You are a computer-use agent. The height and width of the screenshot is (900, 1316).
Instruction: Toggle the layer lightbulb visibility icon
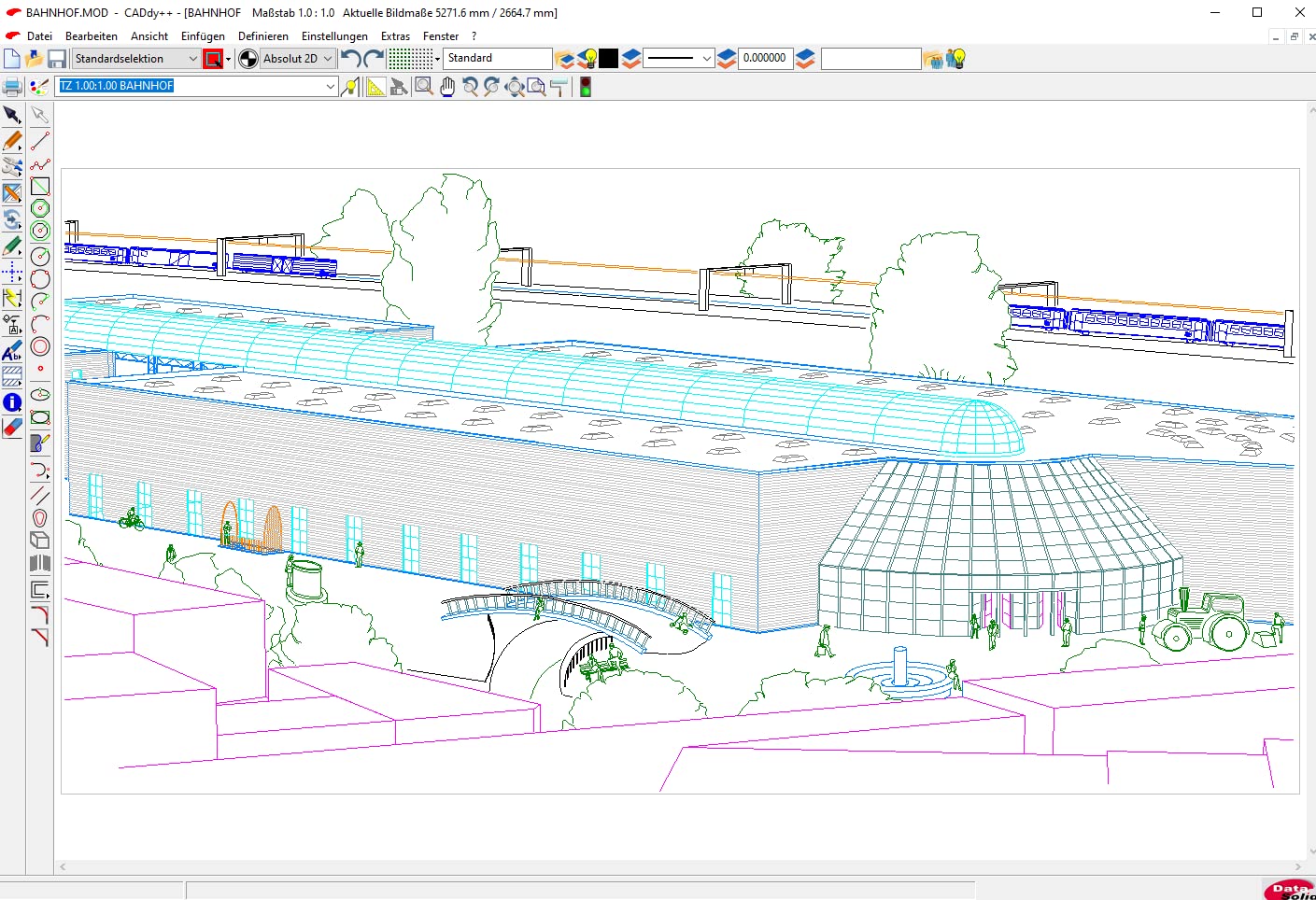pyautogui.click(x=587, y=59)
